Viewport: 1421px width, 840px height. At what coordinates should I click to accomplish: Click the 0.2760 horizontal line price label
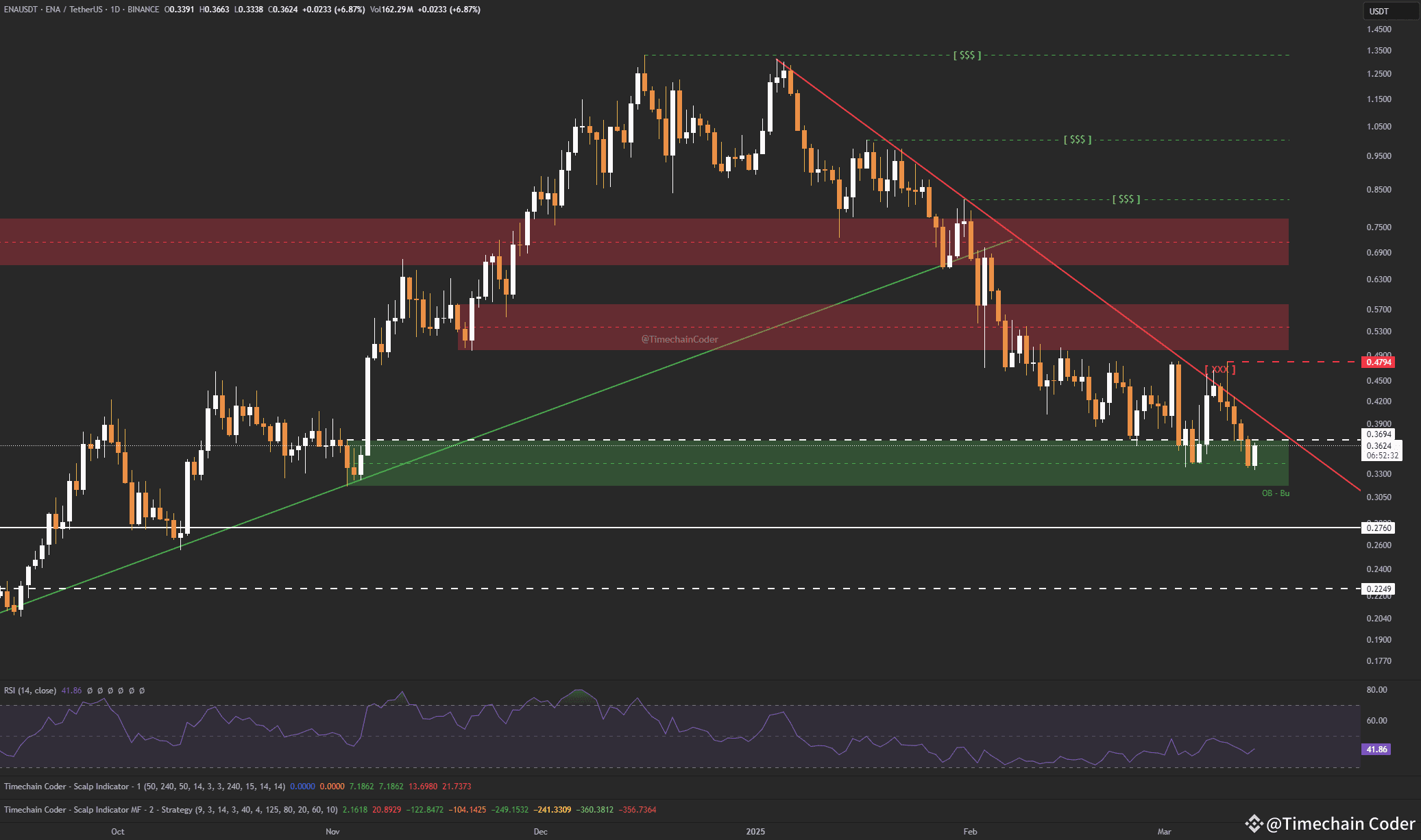[1379, 528]
